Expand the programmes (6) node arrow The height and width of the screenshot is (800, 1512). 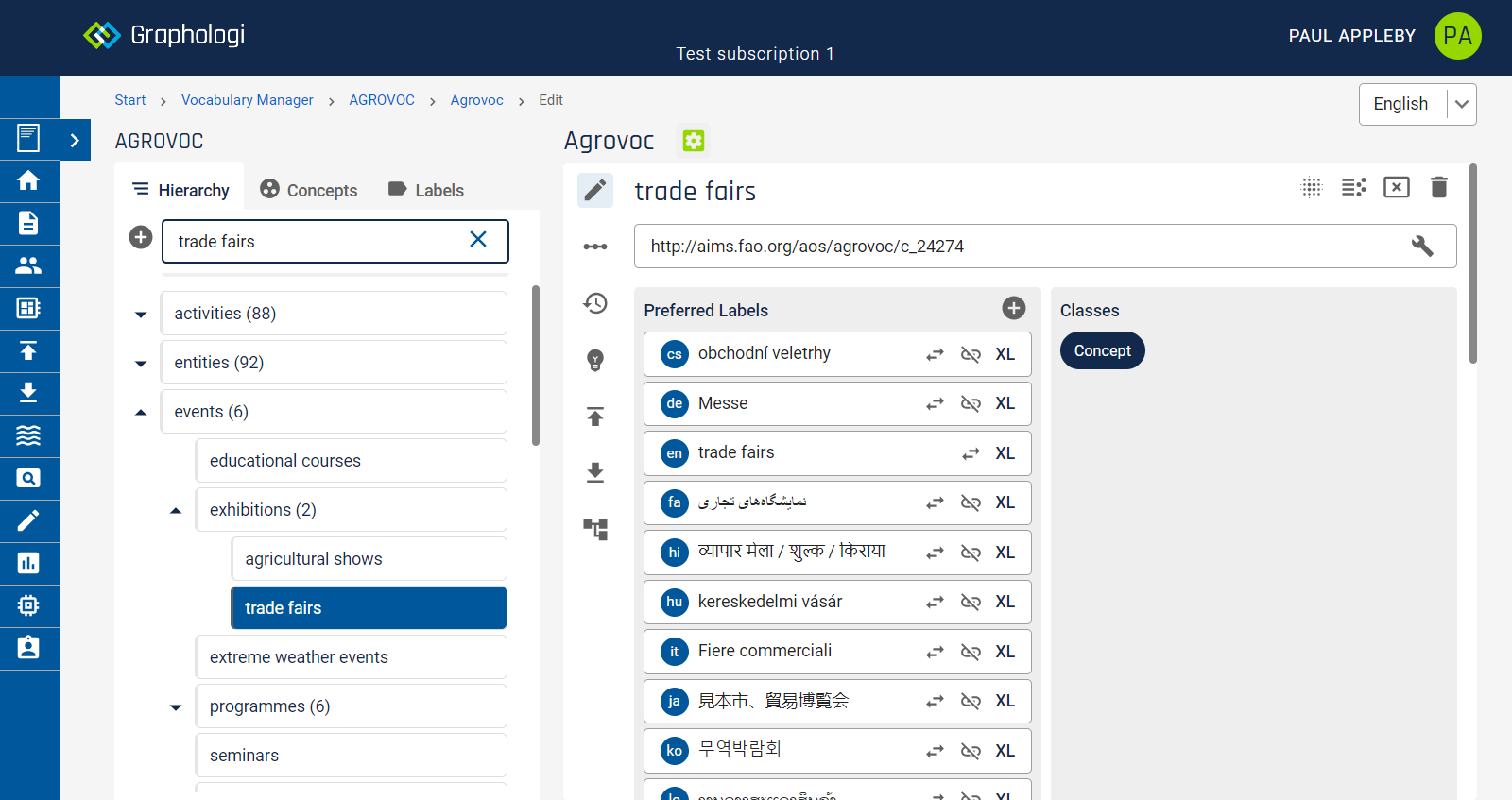(x=176, y=706)
